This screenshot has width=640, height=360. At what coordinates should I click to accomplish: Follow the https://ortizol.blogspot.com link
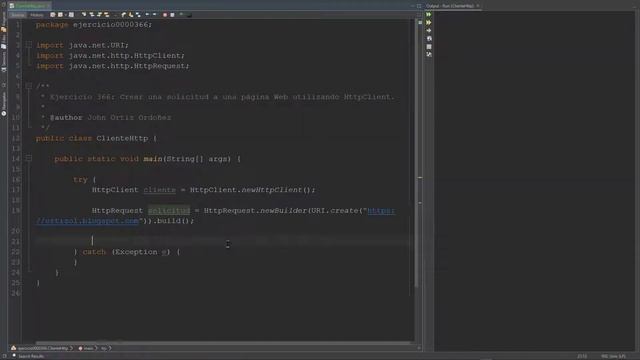(87, 221)
